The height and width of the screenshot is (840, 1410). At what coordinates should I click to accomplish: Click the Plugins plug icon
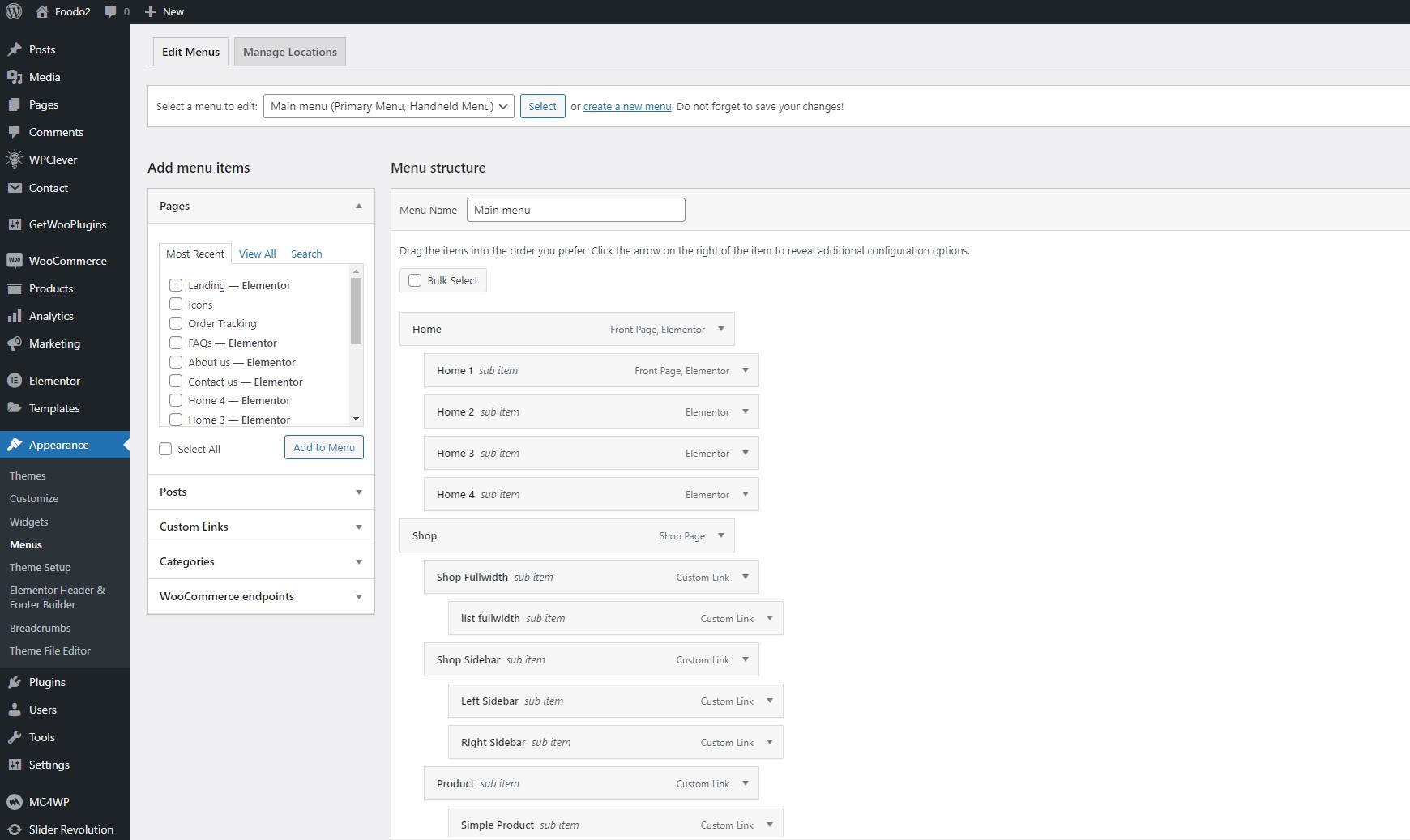14,682
